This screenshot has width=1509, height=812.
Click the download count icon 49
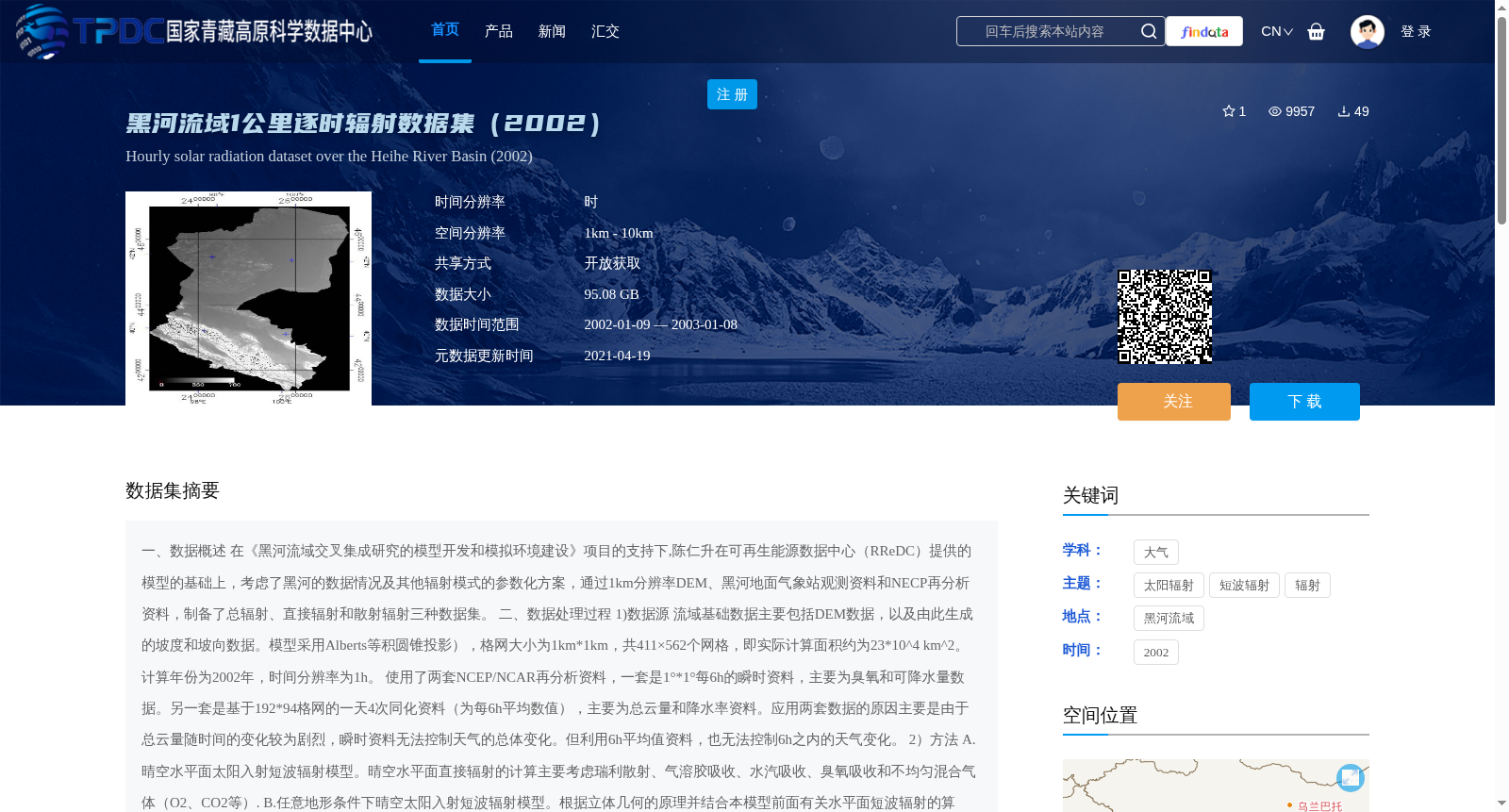point(1344,111)
